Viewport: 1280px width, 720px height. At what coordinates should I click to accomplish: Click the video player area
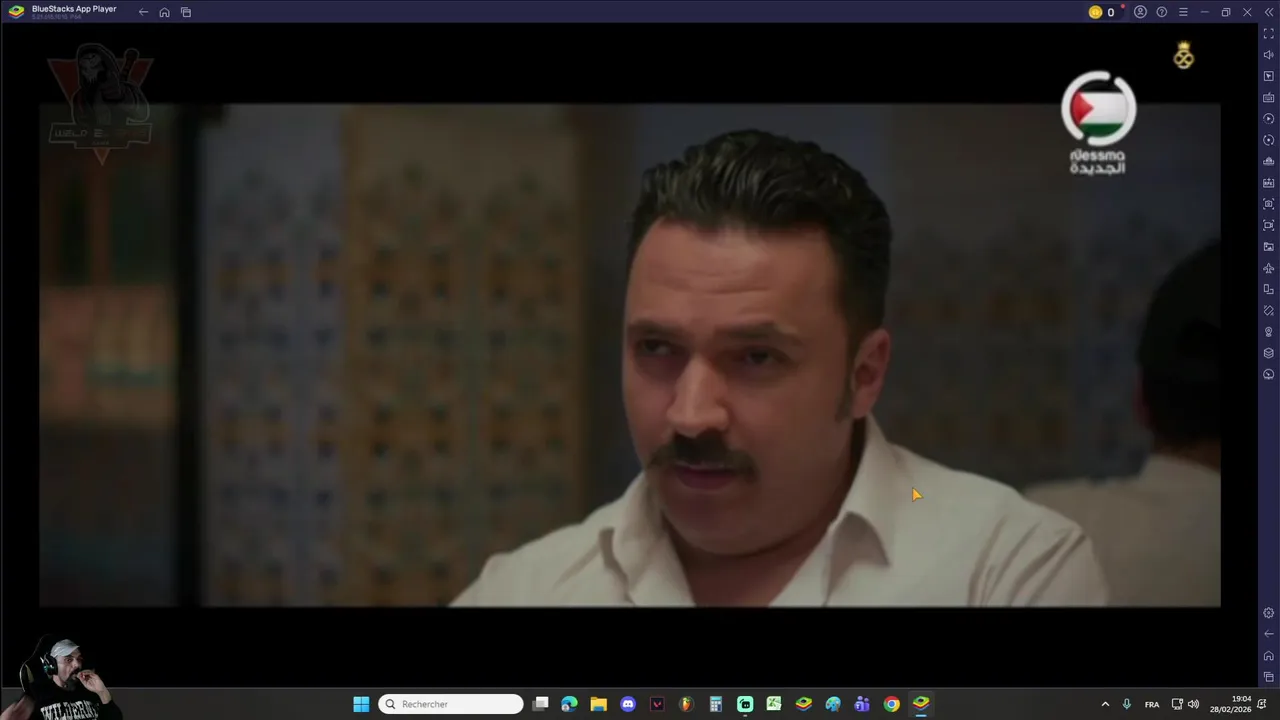[630, 355]
